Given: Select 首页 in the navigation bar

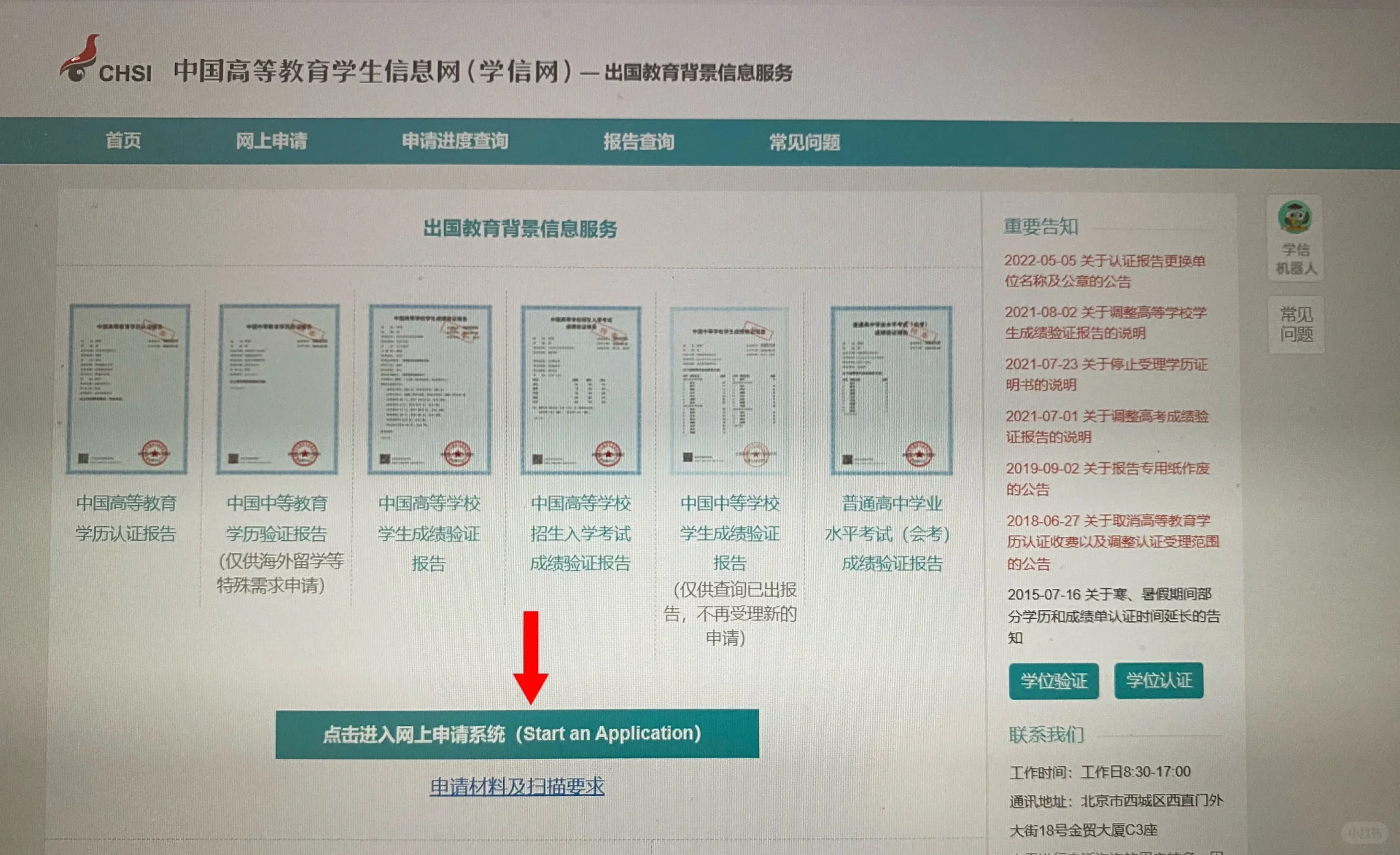Looking at the screenshot, I should click(x=123, y=141).
